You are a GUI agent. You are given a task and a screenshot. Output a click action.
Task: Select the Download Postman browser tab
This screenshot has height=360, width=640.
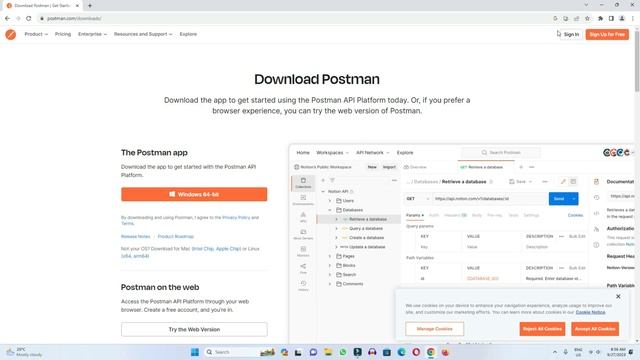42,6
